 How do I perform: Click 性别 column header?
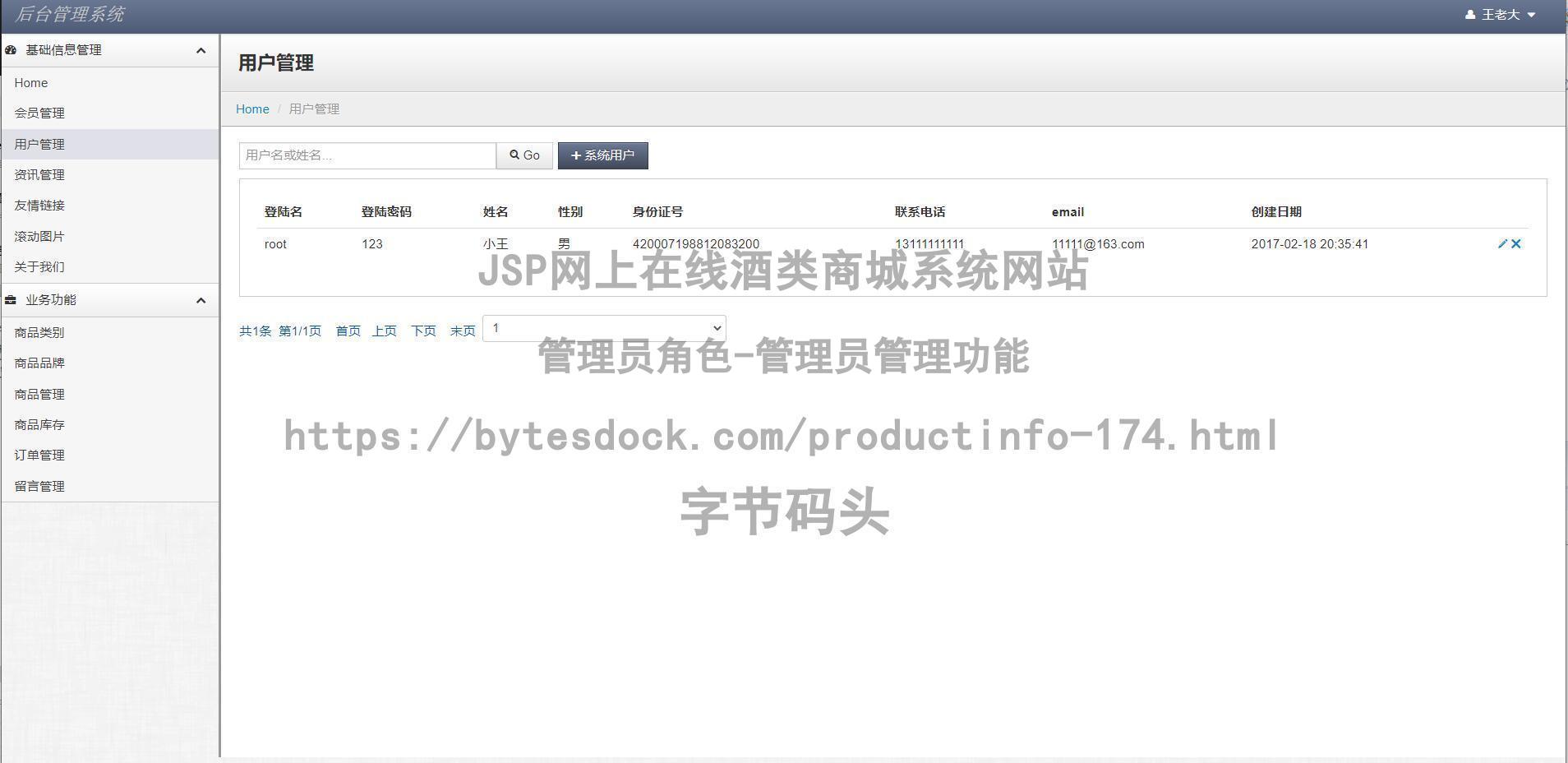point(570,212)
